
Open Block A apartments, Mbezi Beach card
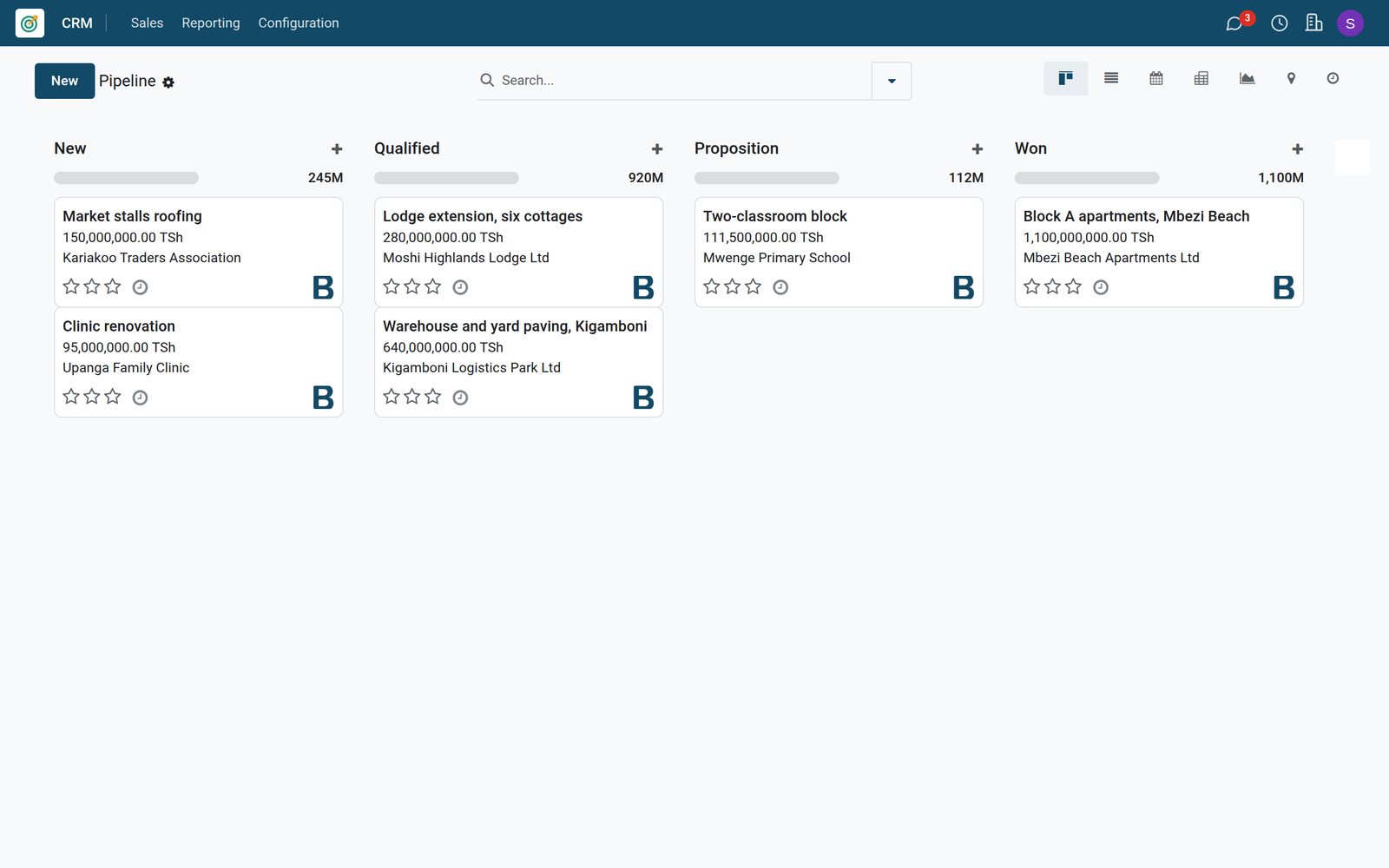[x=1159, y=252]
